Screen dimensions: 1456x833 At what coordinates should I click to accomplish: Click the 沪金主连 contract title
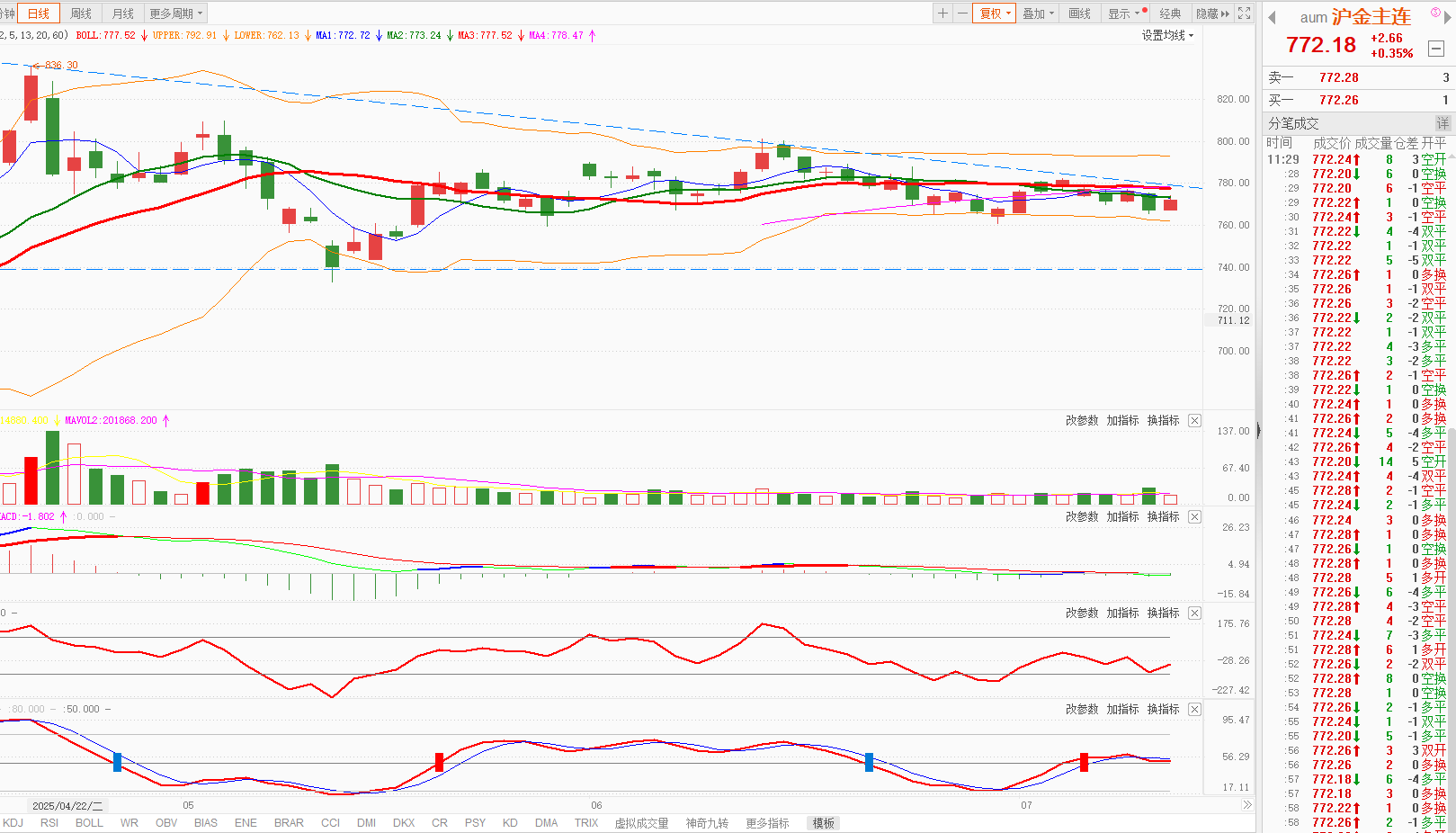click(1371, 17)
